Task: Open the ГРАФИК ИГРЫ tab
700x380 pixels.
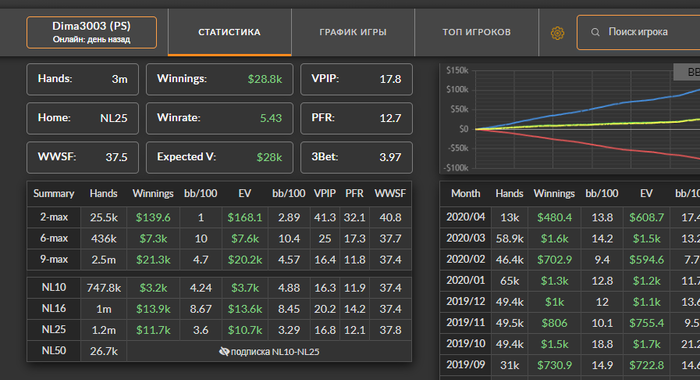Action: (x=353, y=32)
